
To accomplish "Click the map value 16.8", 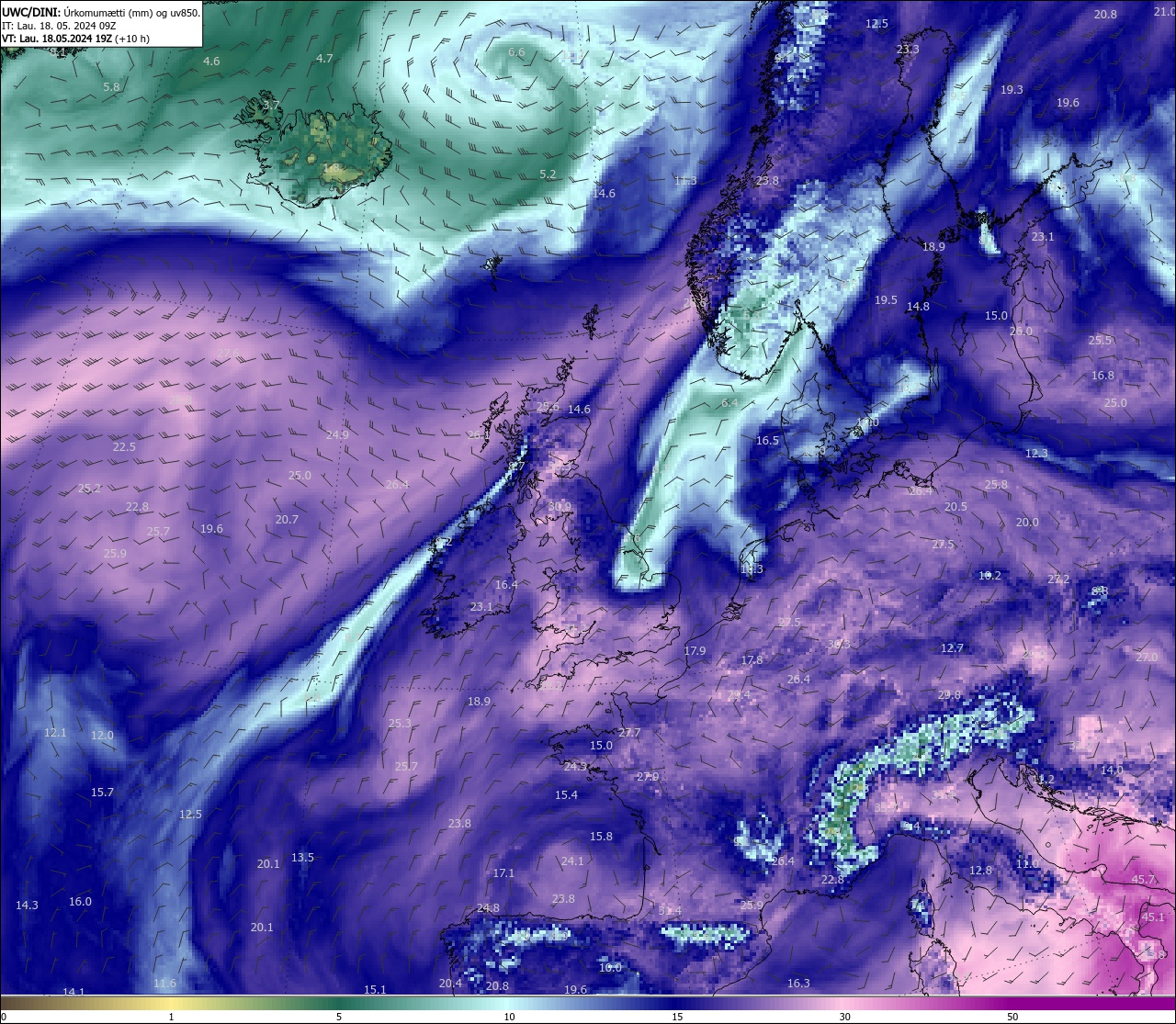I will pyautogui.click(x=1102, y=375).
